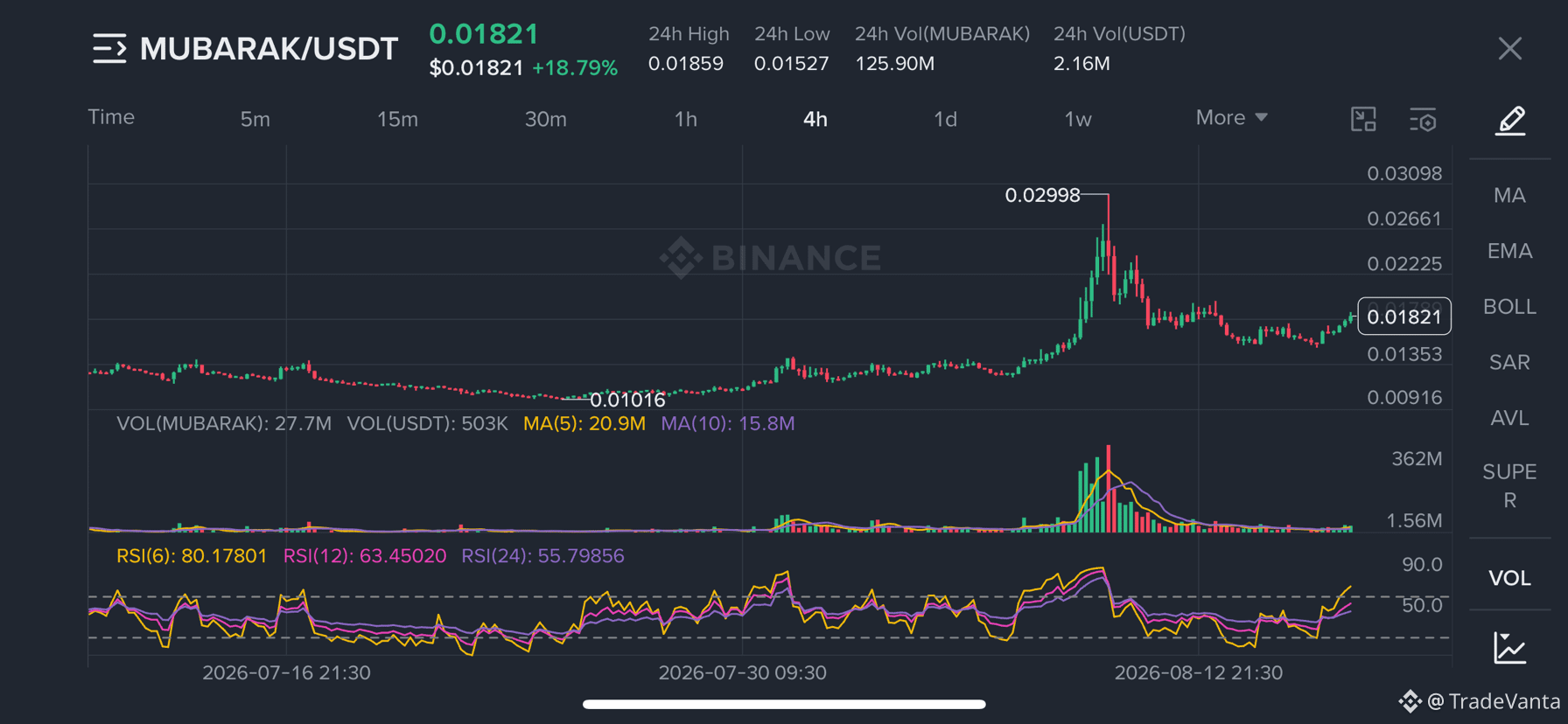Tap the 24h High value 0.01859
The width and height of the screenshot is (1568, 724).
(685, 64)
